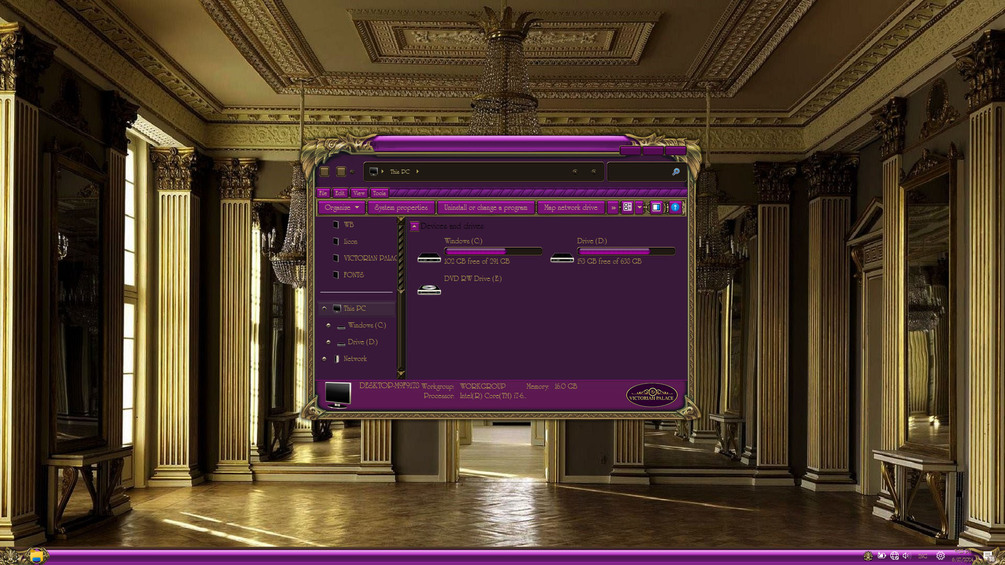Change view using the view layout icon
1005x565 pixels.
pos(627,207)
